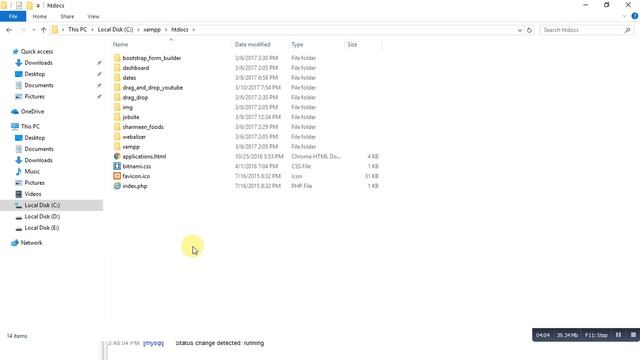Click 'Chrome HTML Do...' type cell

[x=316, y=156]
